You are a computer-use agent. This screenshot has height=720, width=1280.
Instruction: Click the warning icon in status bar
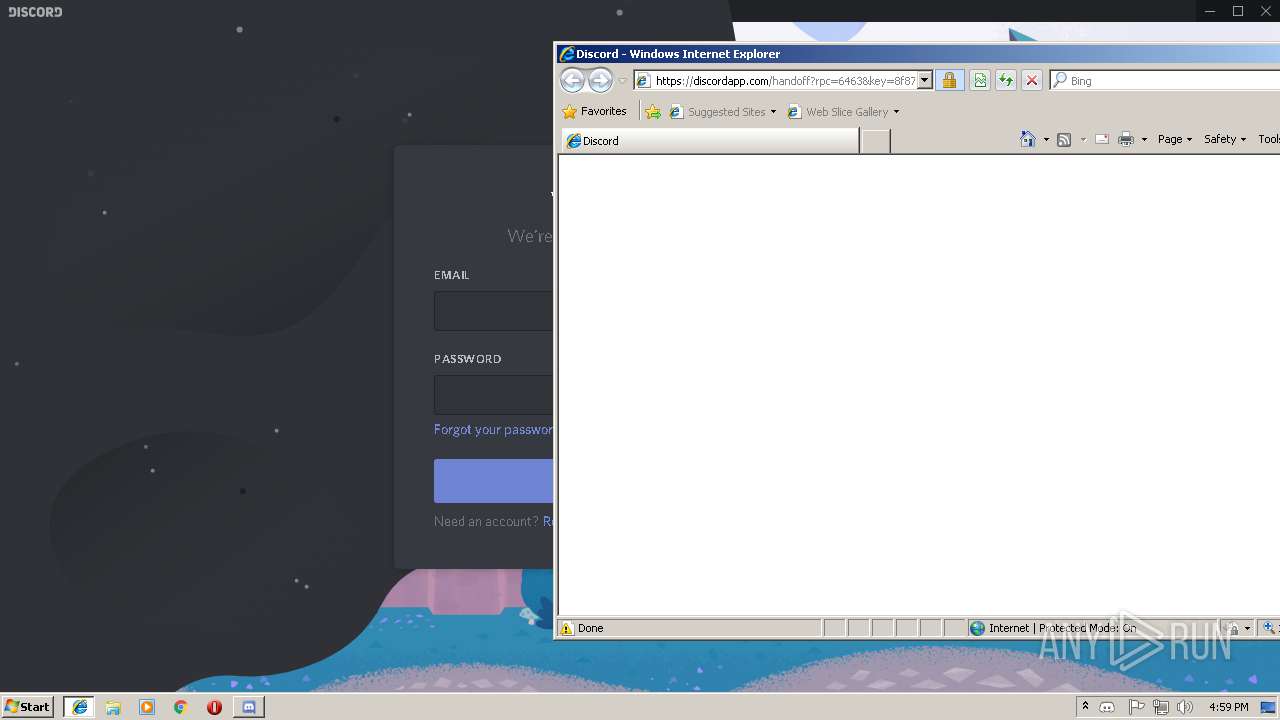tap(567, 628)
